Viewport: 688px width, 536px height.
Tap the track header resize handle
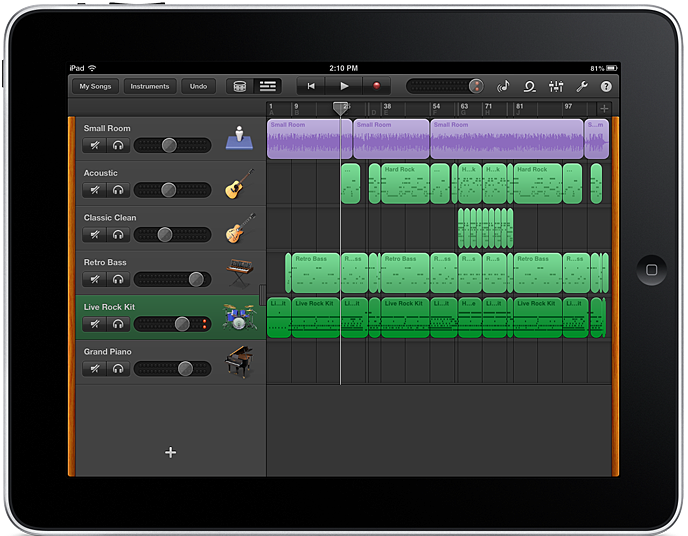click(x=262, y=295)
